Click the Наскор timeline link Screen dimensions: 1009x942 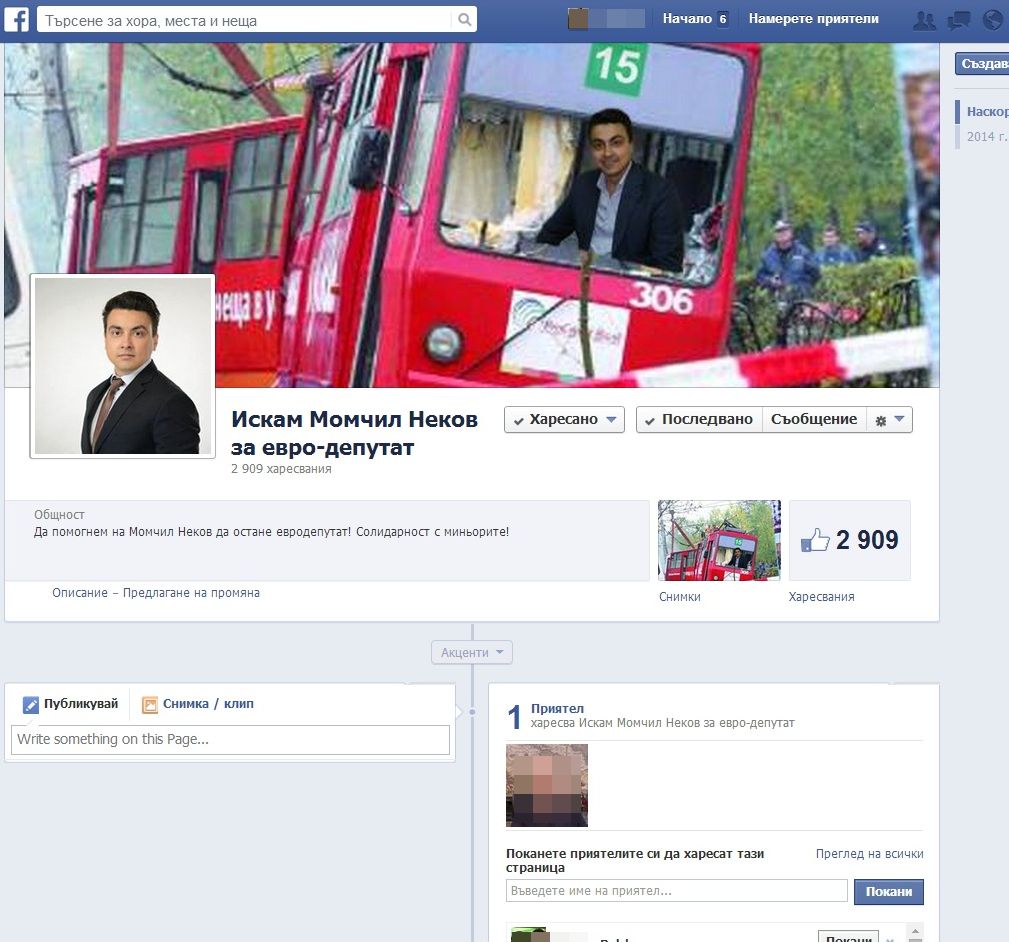click(987, 112)
